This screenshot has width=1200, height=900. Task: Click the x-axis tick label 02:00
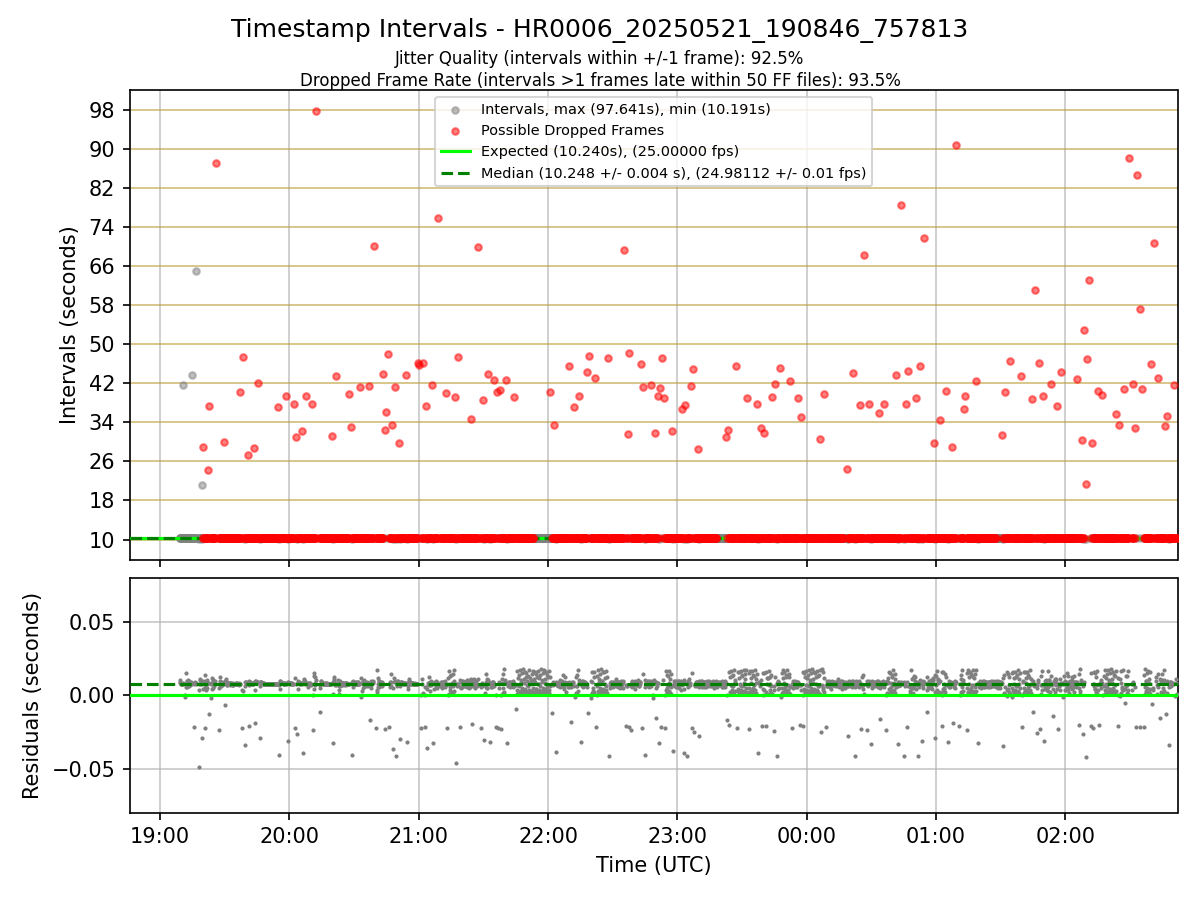click(x=1065, y=834)
